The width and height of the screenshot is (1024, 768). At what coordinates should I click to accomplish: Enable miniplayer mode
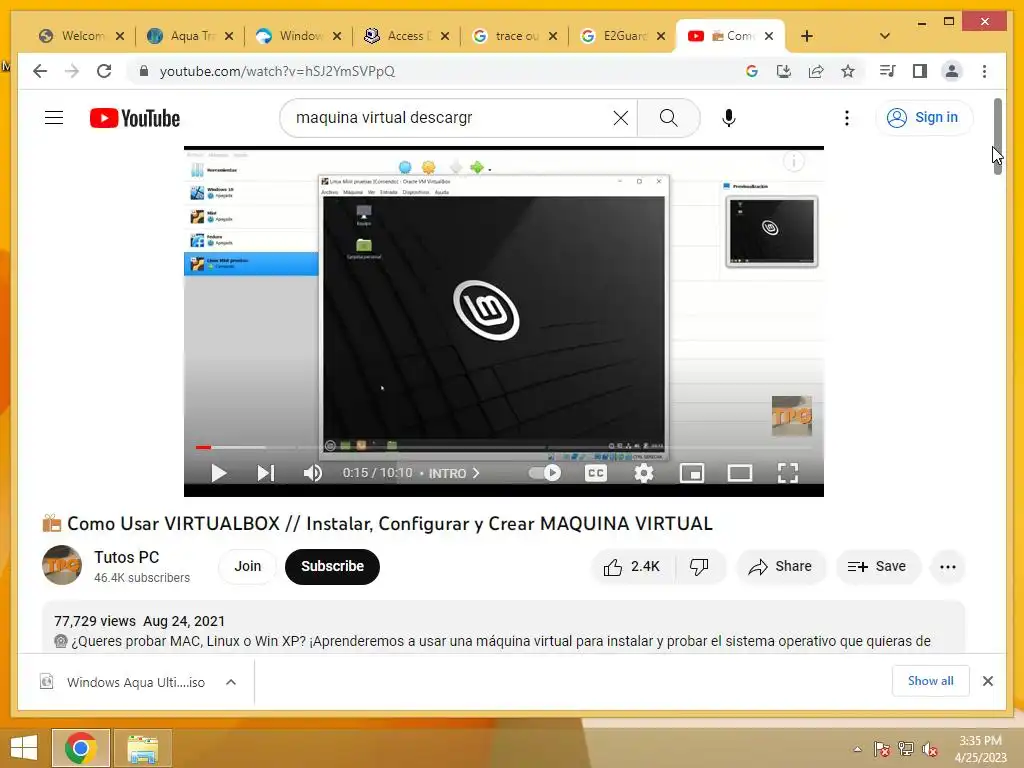tap(692, 473)
